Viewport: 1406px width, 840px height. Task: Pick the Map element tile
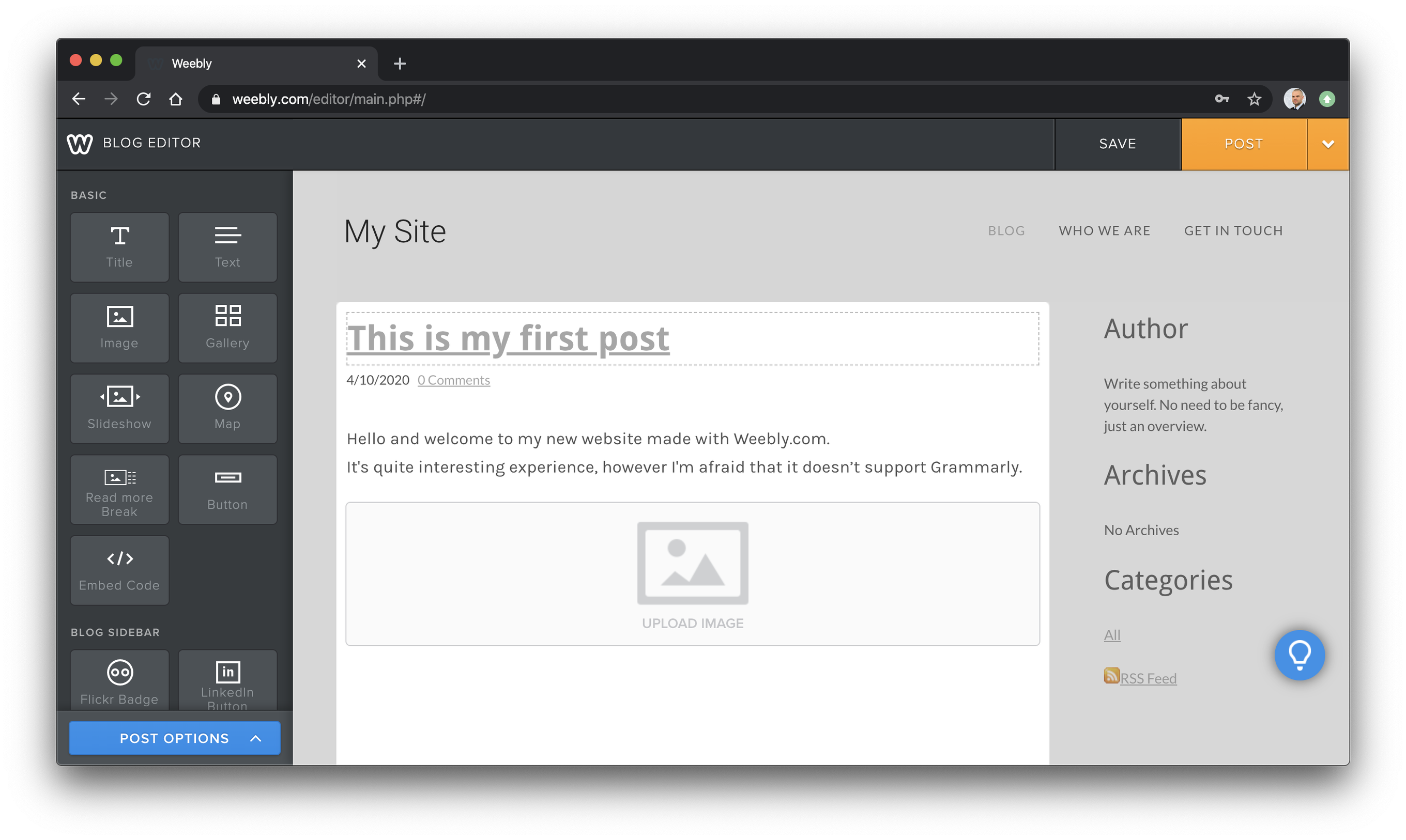click(x=227, y=409)
